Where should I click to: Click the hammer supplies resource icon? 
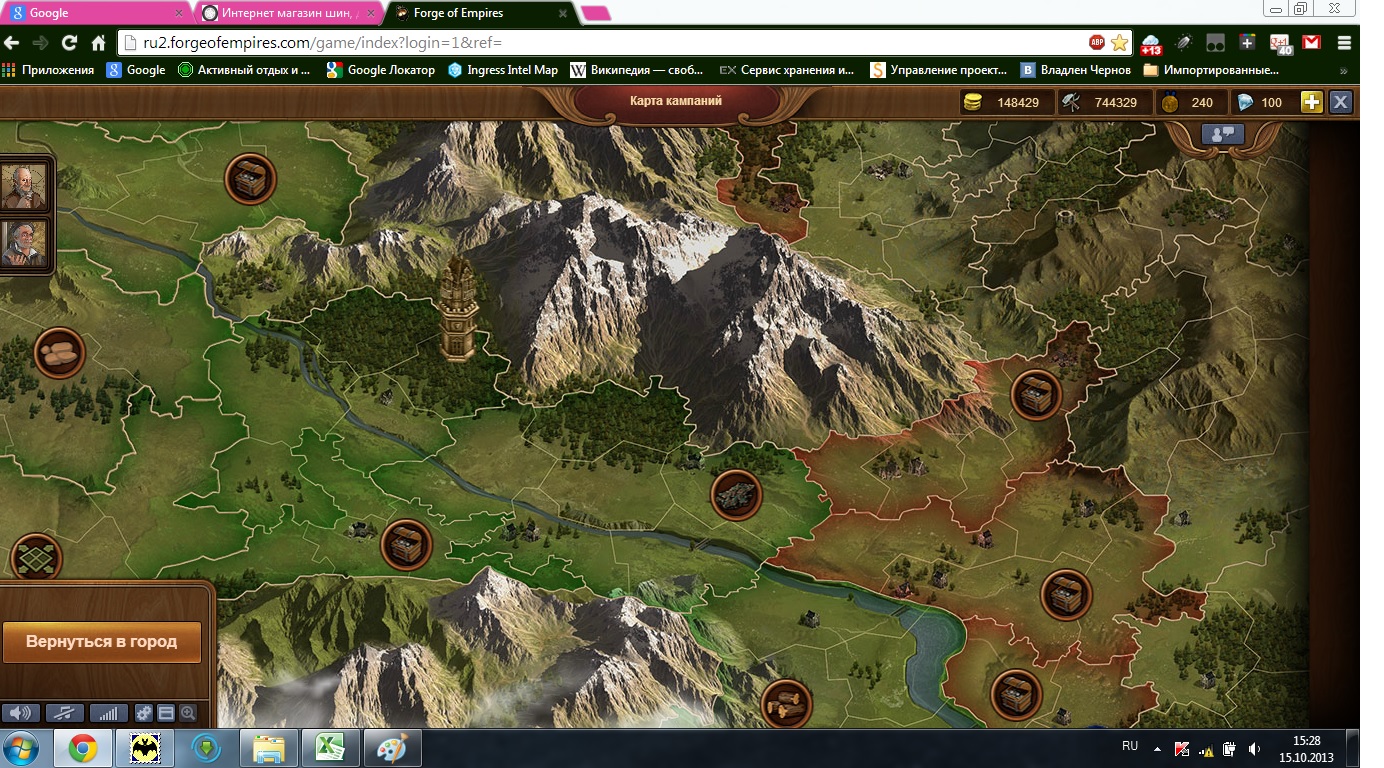click(x=1071, y=102)
